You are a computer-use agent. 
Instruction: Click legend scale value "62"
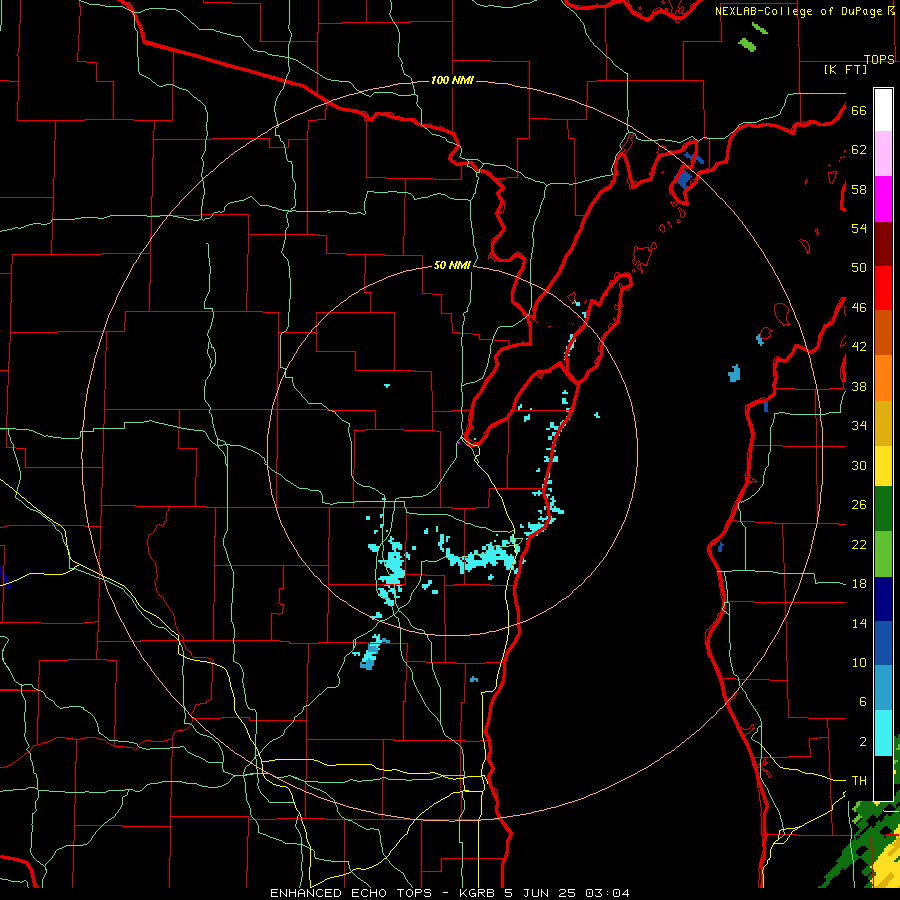tap(859, 150)
